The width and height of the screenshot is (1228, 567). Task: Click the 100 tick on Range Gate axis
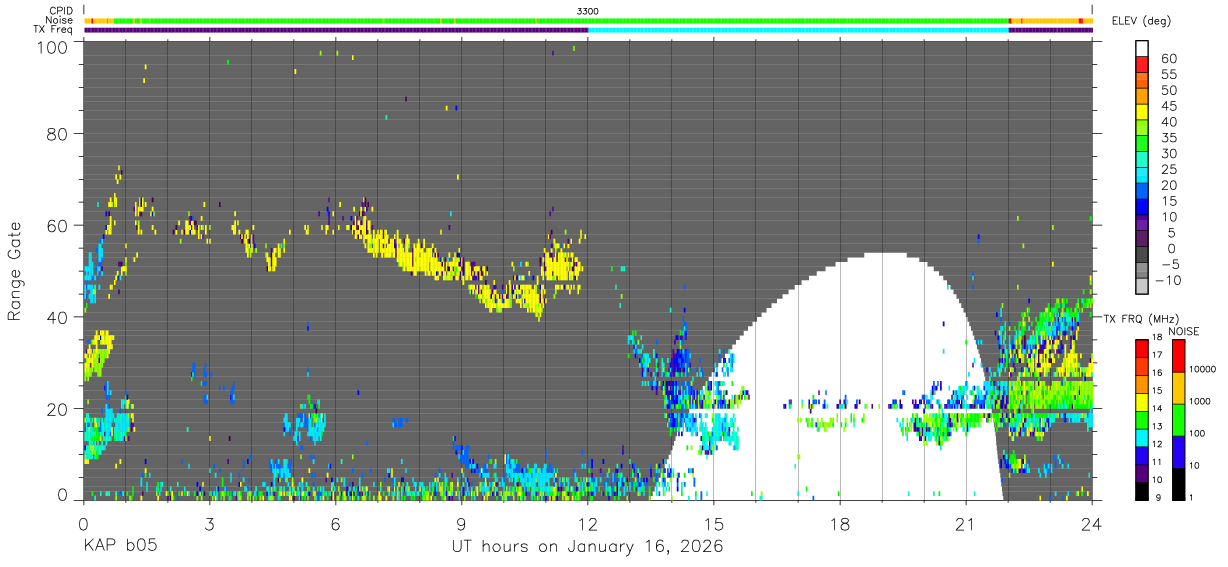coord(54,47)
